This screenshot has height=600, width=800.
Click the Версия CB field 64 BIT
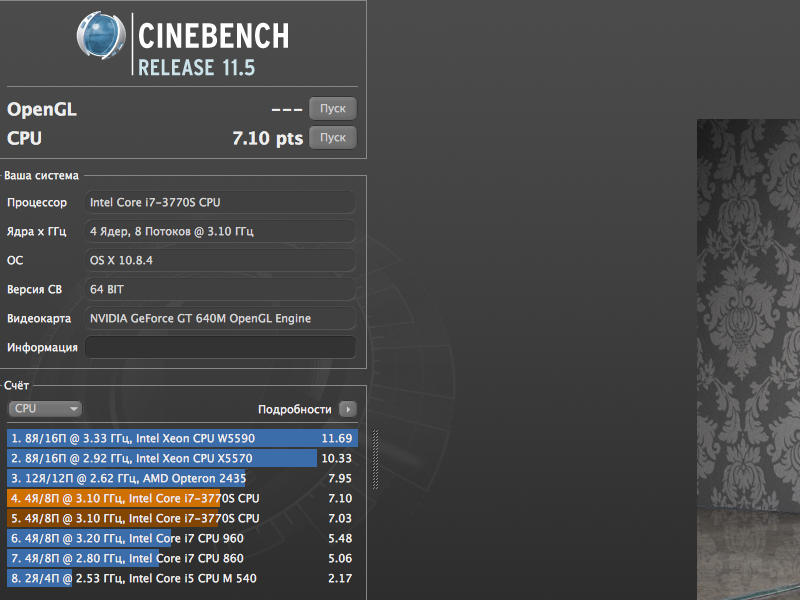[x=220, y=289]
